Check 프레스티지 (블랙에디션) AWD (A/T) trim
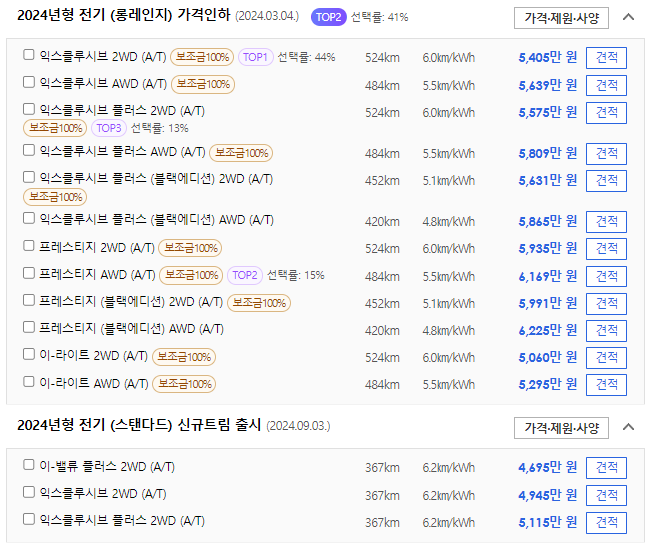Image resolution: width=654 pixels, height=554 pixels. pyautogui.click(x=28, y=327)
